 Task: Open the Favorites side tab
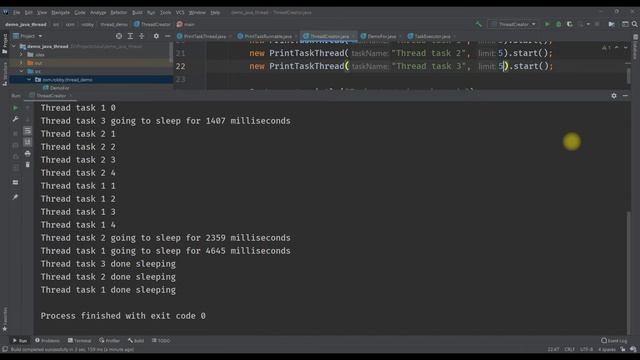(x=4, y=319)
